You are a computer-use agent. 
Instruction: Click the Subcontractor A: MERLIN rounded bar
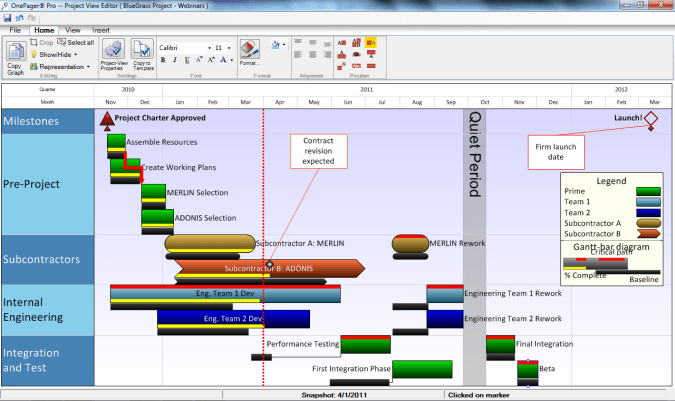[210, 243]
